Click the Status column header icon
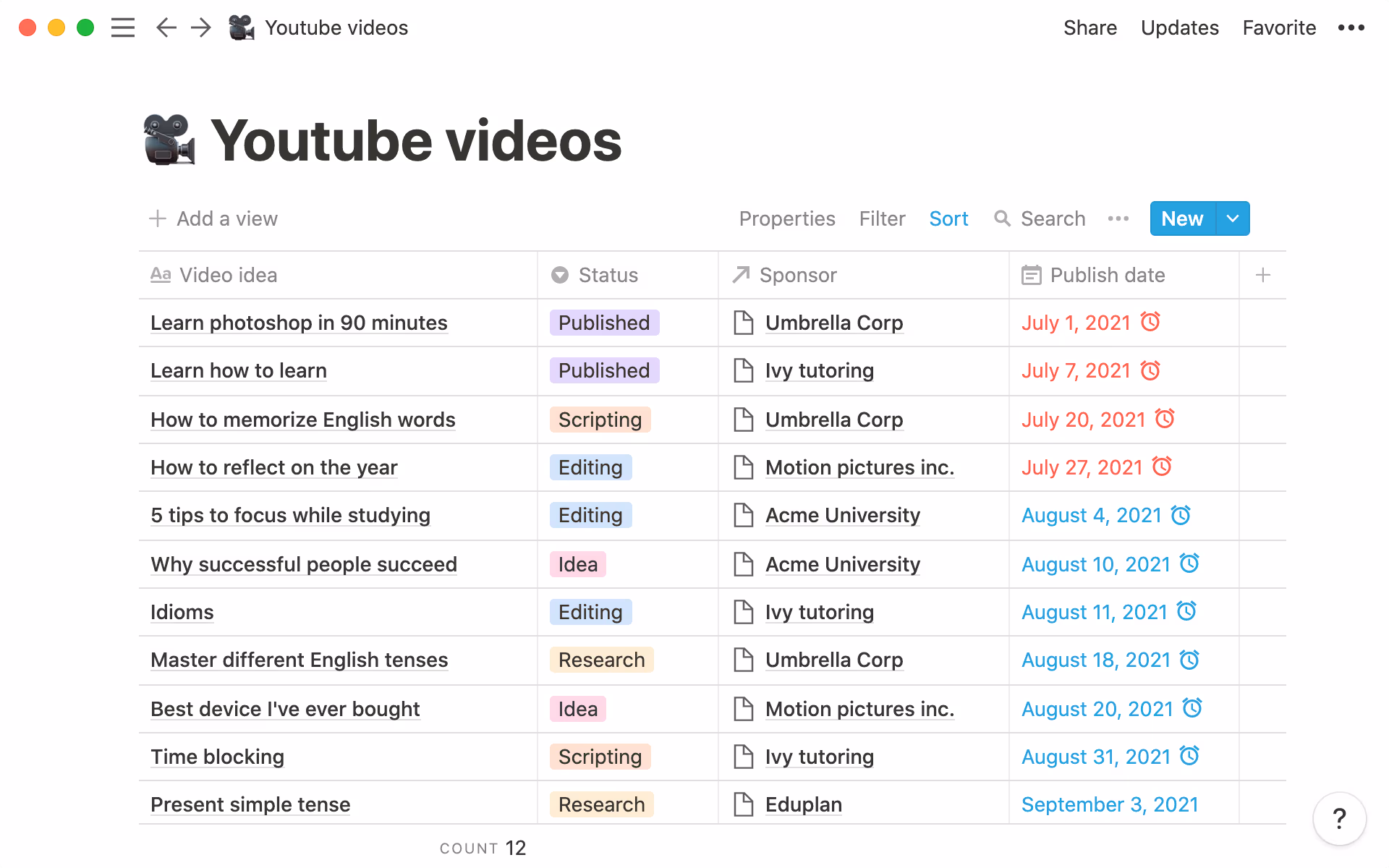1389x868 pixels. tap(558, 275)
